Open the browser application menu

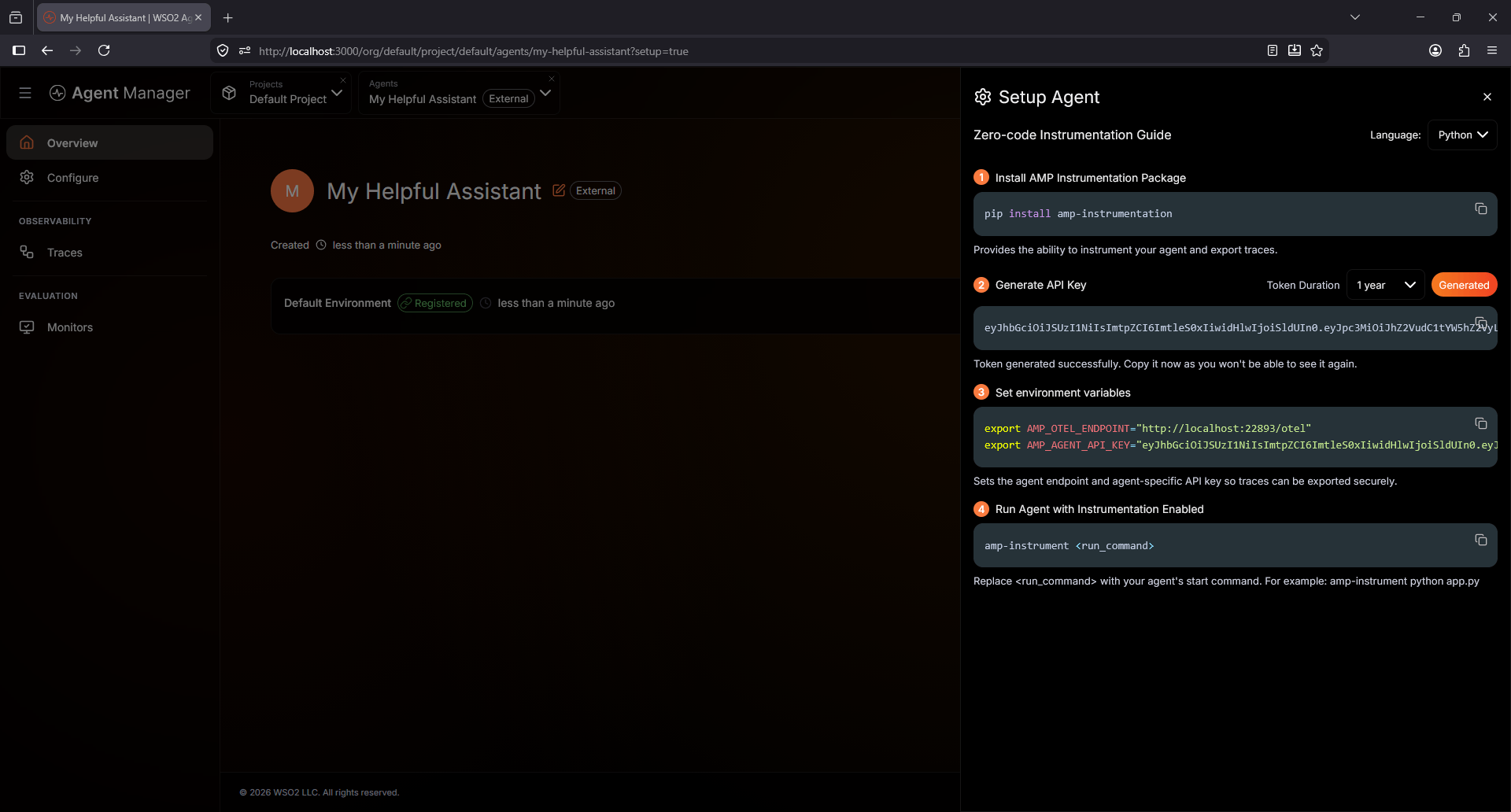point(1492,50)
